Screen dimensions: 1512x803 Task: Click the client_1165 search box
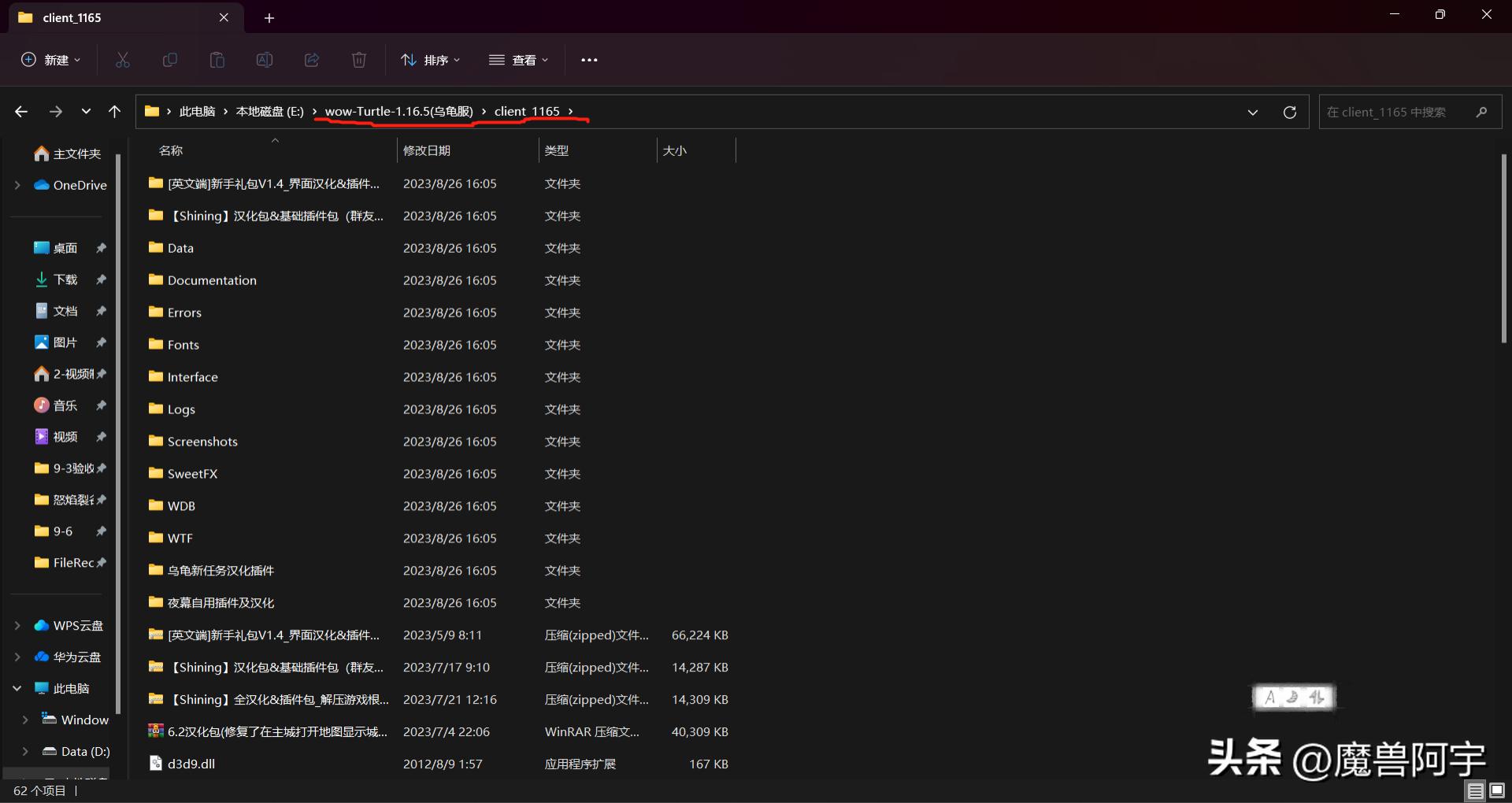[1398, 112]
